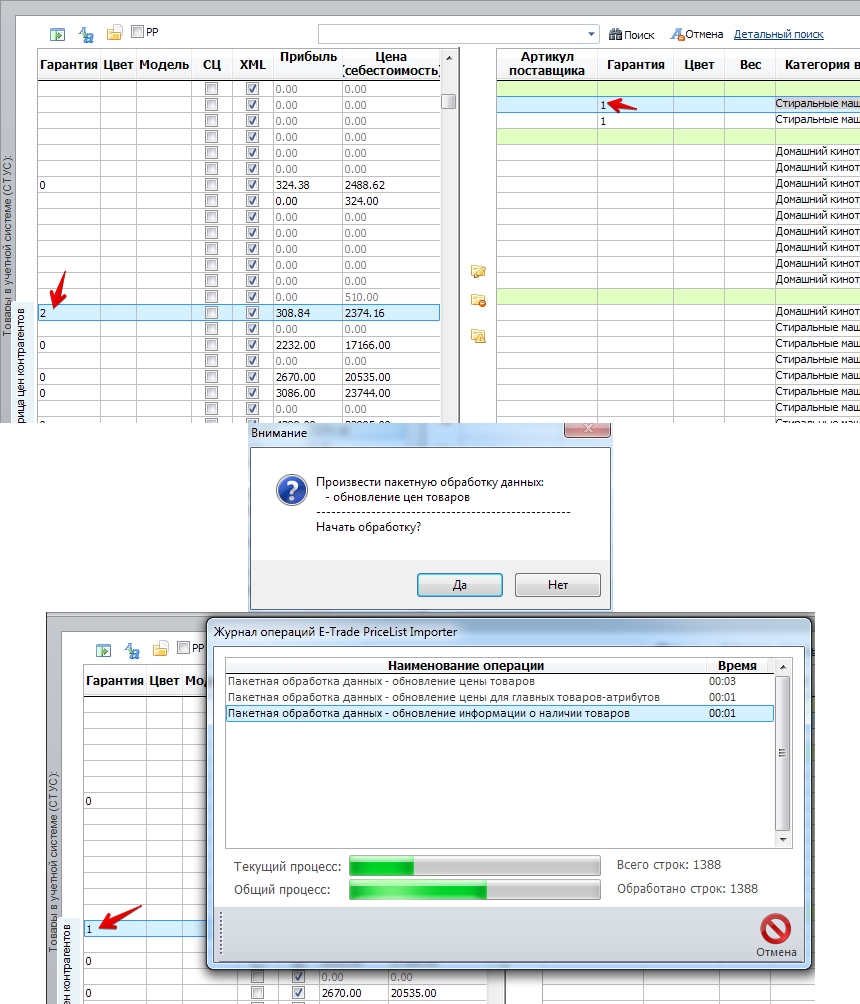Click 'Обработано строк: 1388' label
The height and width of the screenshot is (1004, 860).
[x=687, y=889]
